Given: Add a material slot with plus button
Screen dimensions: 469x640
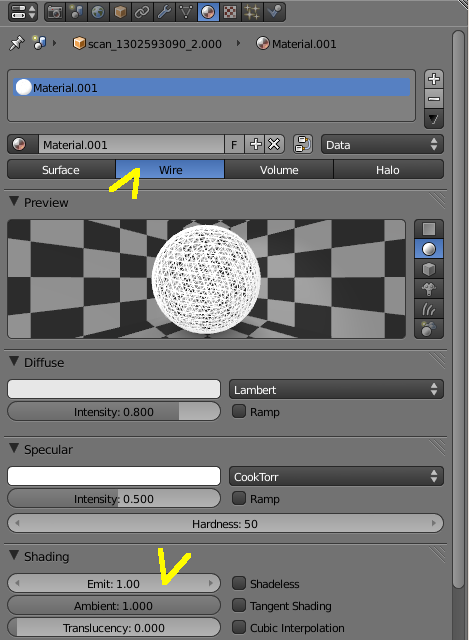Looking at the screenshot, I should pyautogui.click(x=433, y=79).
